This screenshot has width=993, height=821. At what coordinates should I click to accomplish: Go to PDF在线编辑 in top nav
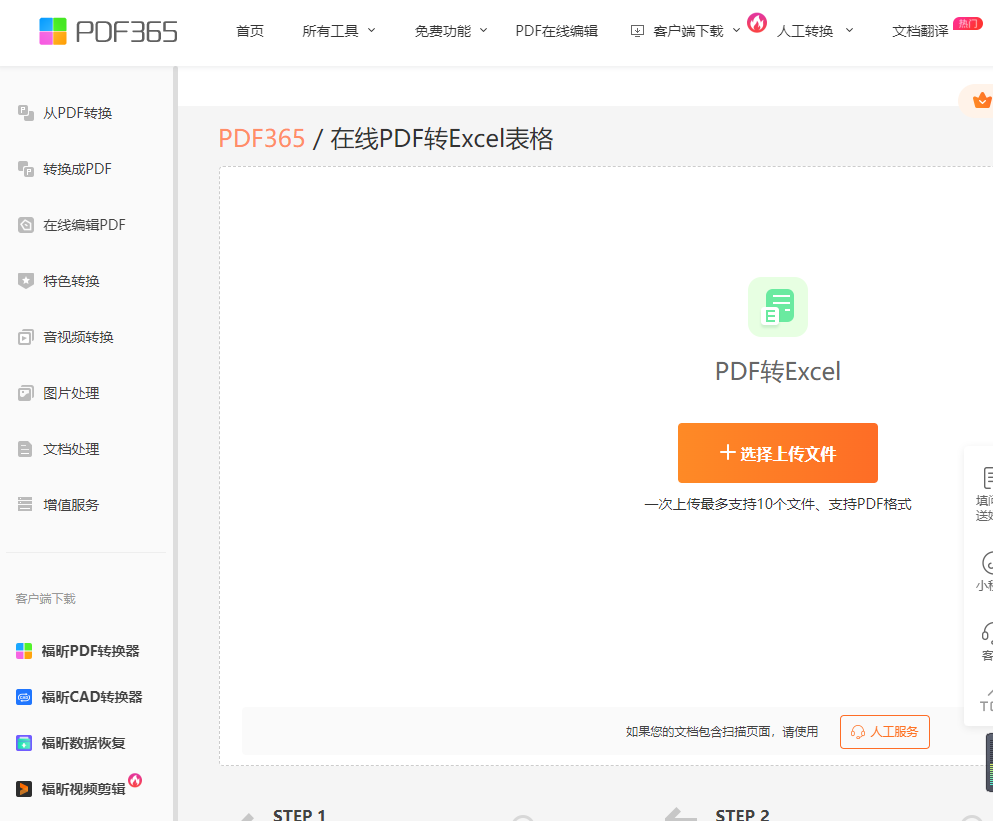click(557, 31)
